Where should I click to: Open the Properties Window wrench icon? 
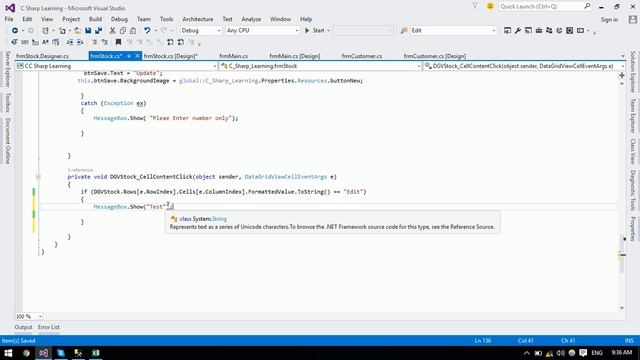518,31
